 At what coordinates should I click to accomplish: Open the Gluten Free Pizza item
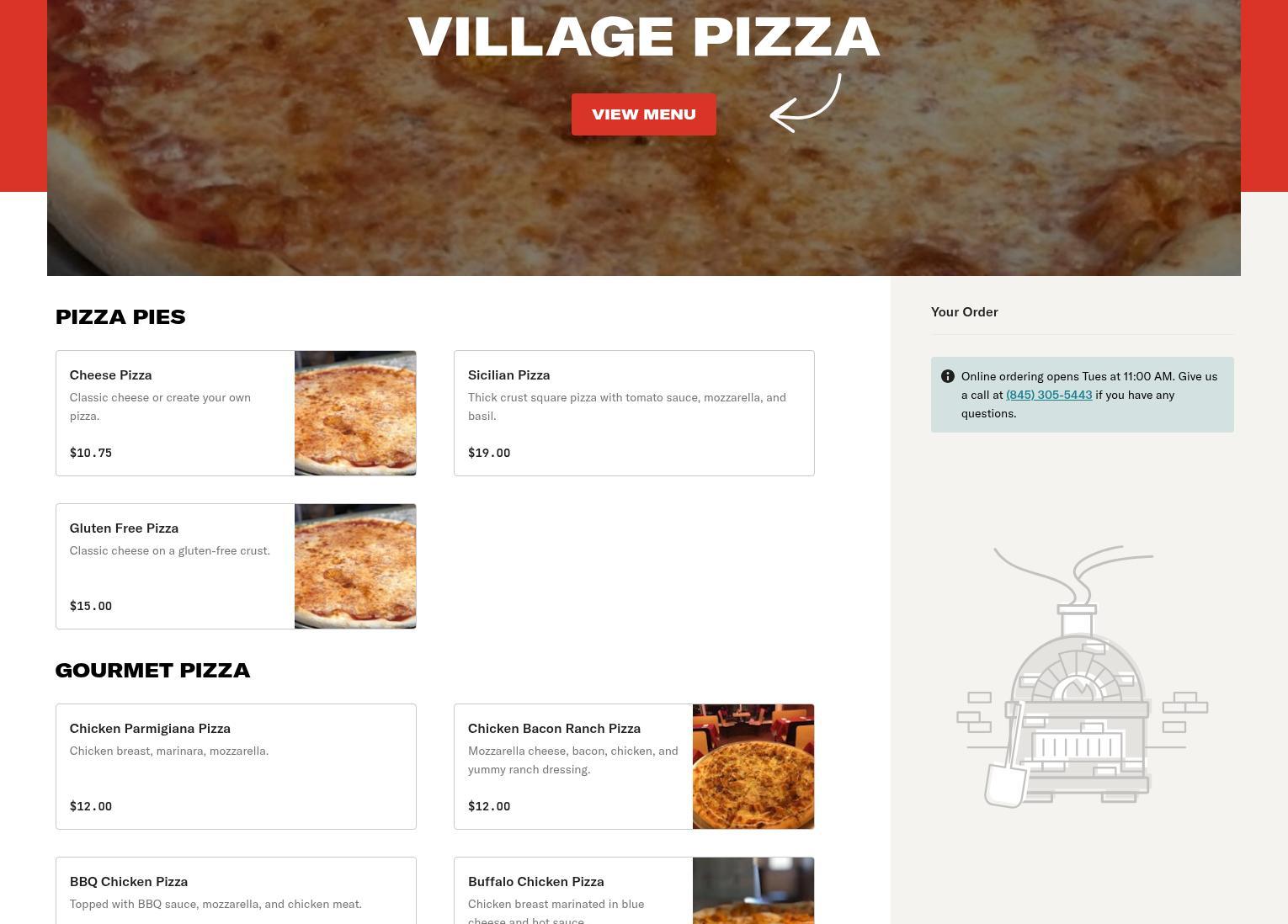click(x=236, y=566)
